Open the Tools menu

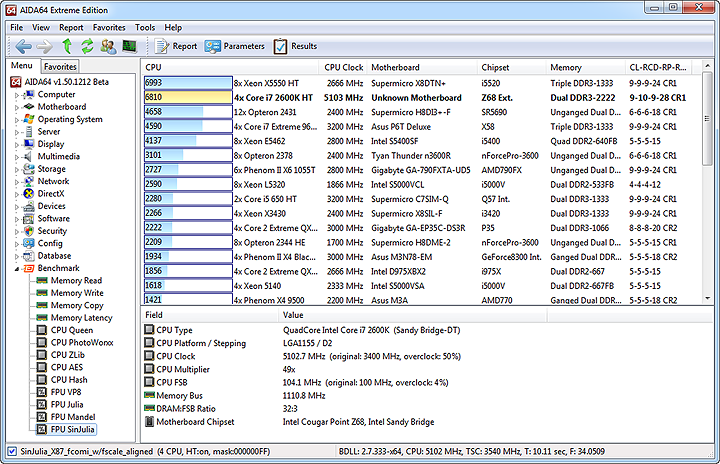coord(145,28)
